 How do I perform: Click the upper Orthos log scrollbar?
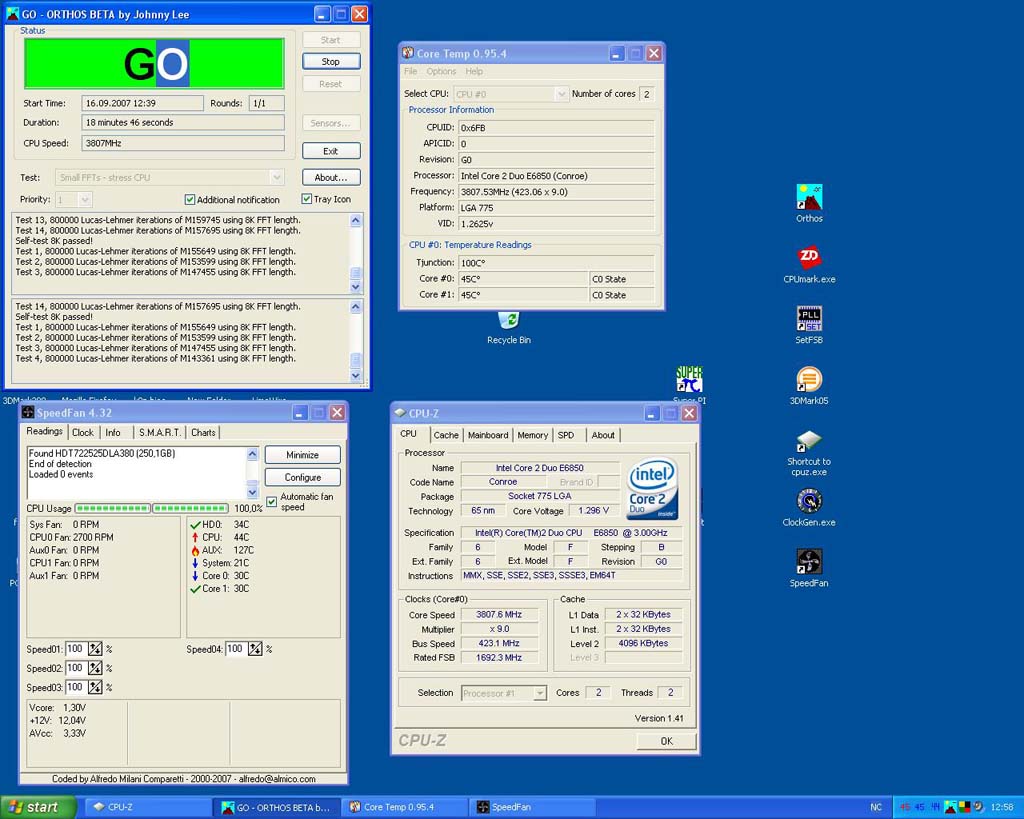[x=356, y=253]
